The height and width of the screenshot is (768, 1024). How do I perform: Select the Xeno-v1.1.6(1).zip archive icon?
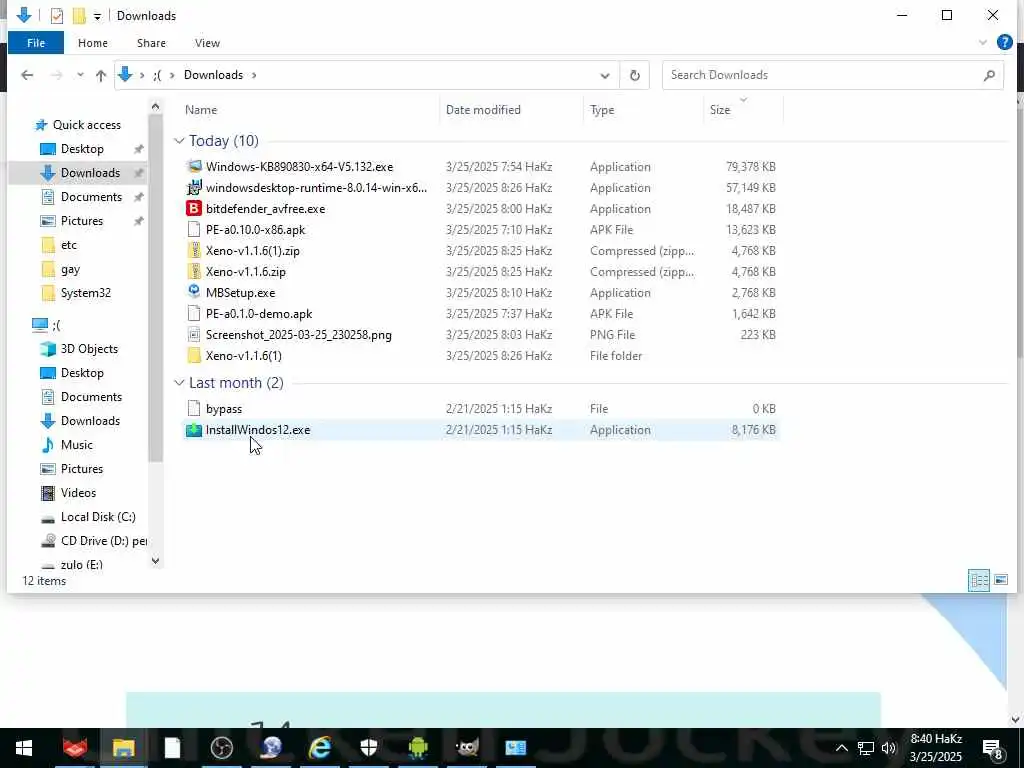point(194,251)
